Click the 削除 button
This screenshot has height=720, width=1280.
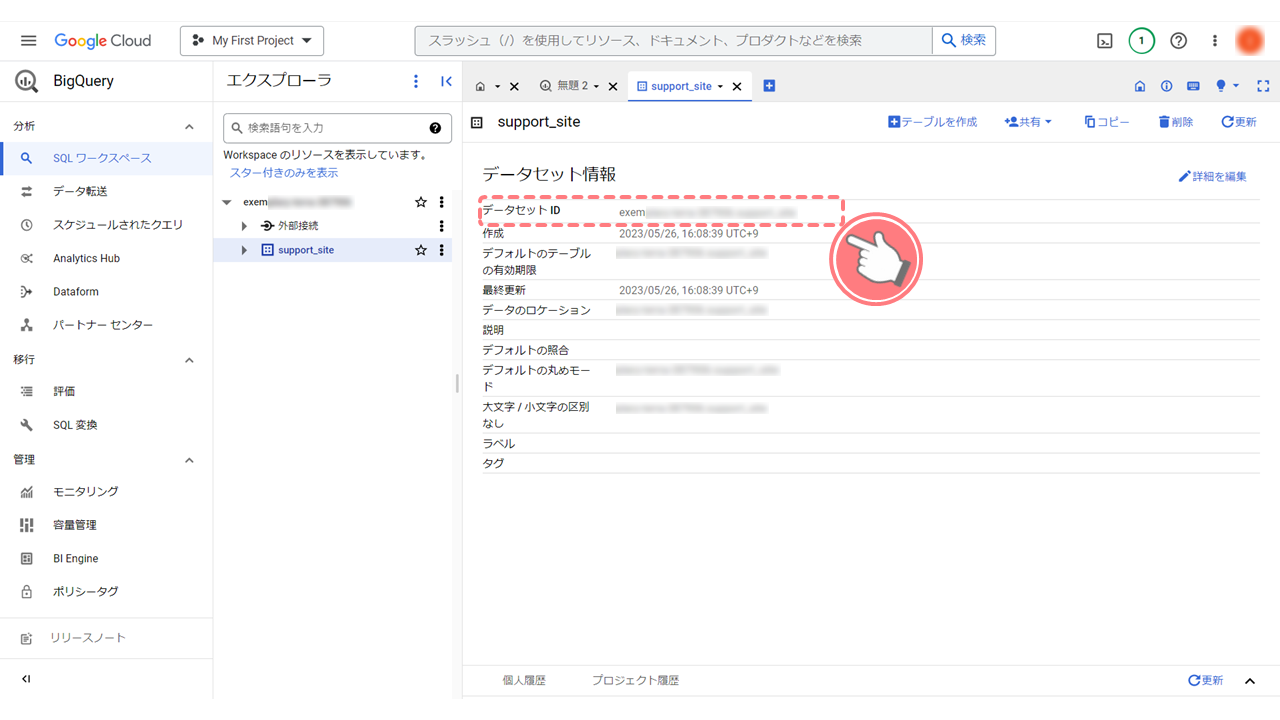tap(1176, 122)
